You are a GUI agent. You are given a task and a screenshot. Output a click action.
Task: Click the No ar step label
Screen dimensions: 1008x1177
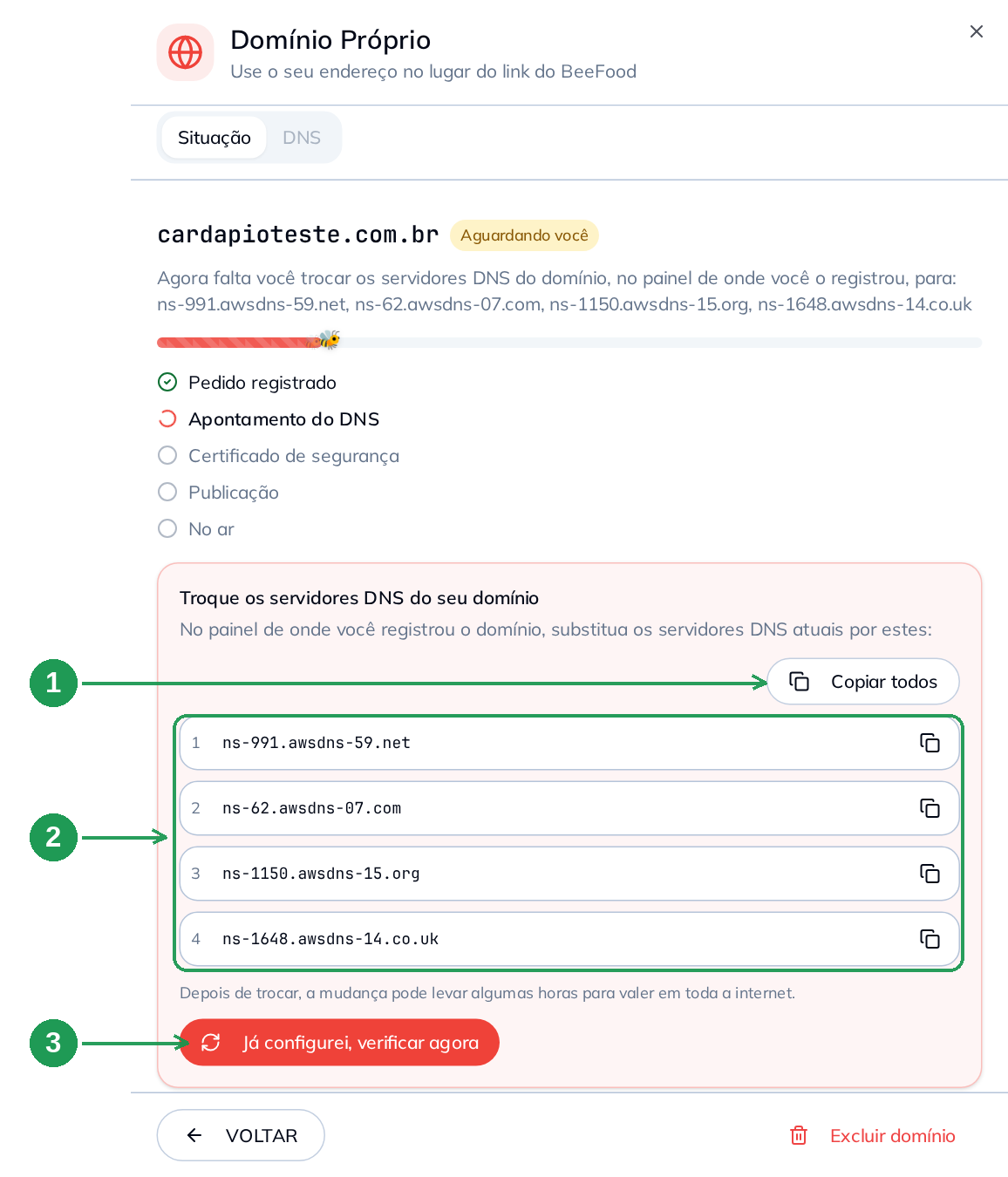211,529
